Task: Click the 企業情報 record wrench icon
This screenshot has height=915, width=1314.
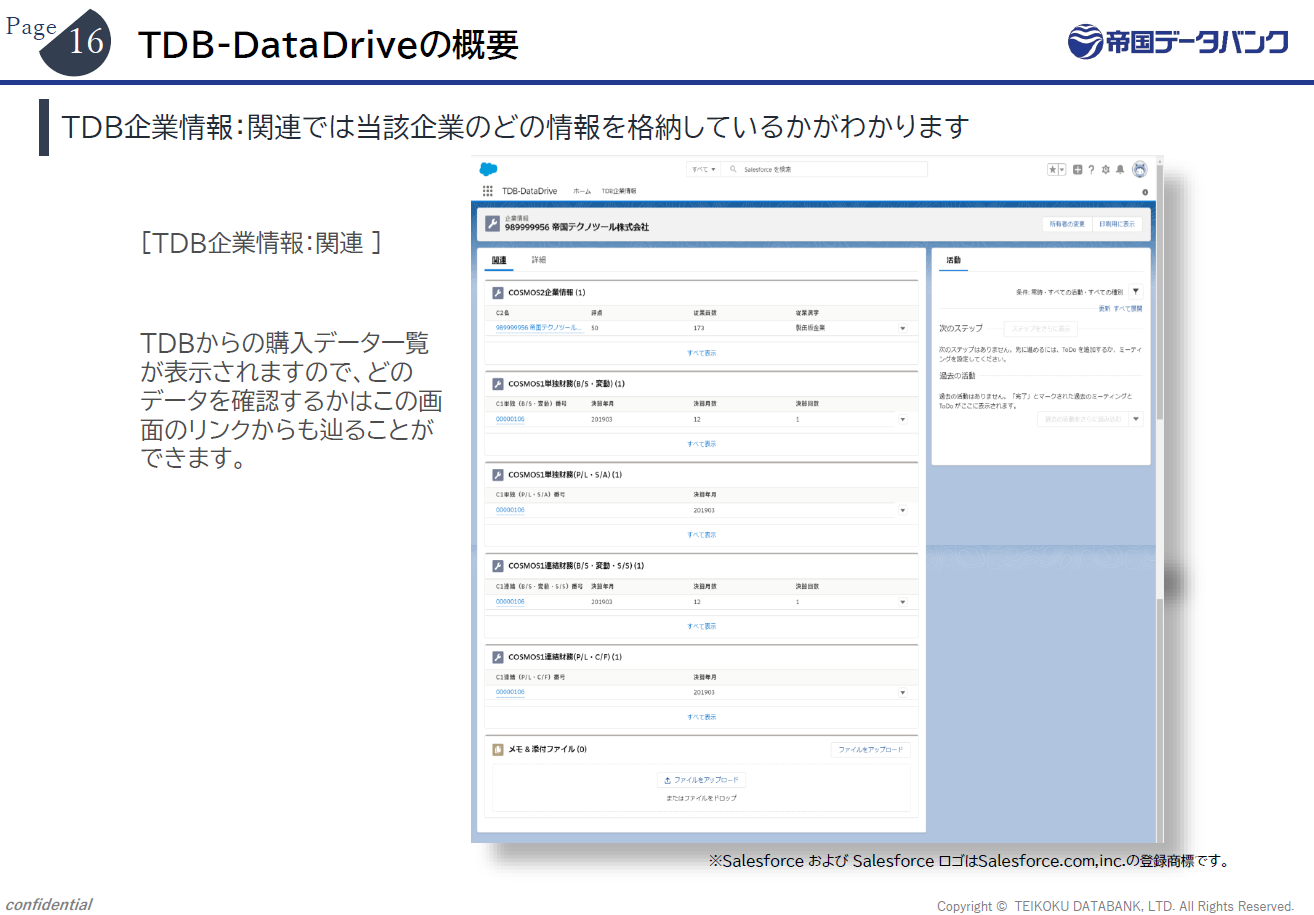Action: tap(492, 223)
